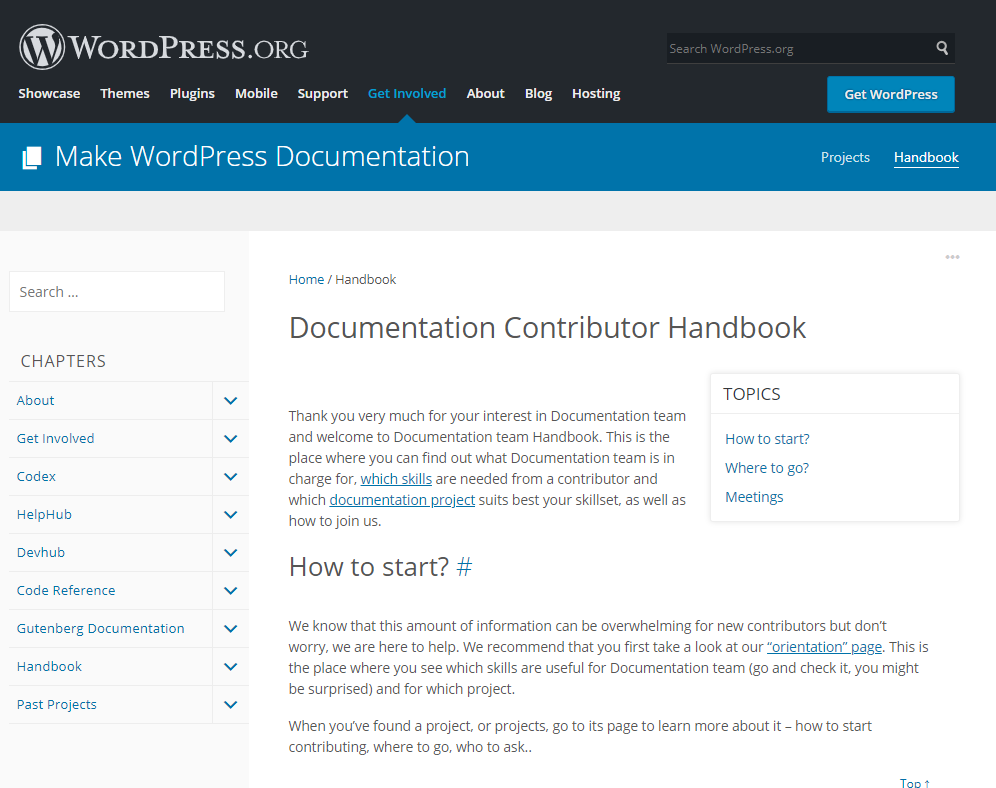Open the Showcase menu item
The width and height of the screenshot is (996, 788).
tap(50, 93)
